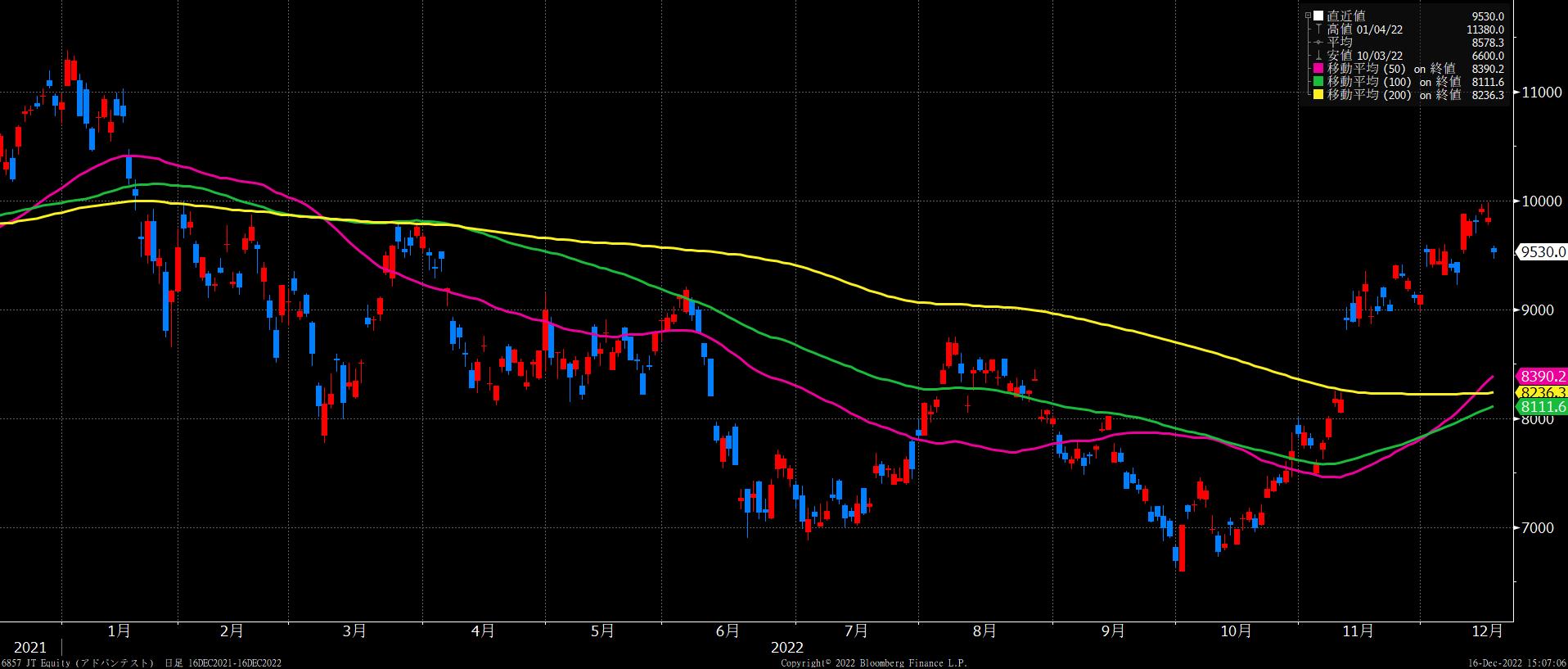Collapse the legend tree box
Viewport: 1568px width, 669px height.
click(x=1309, y=16)
